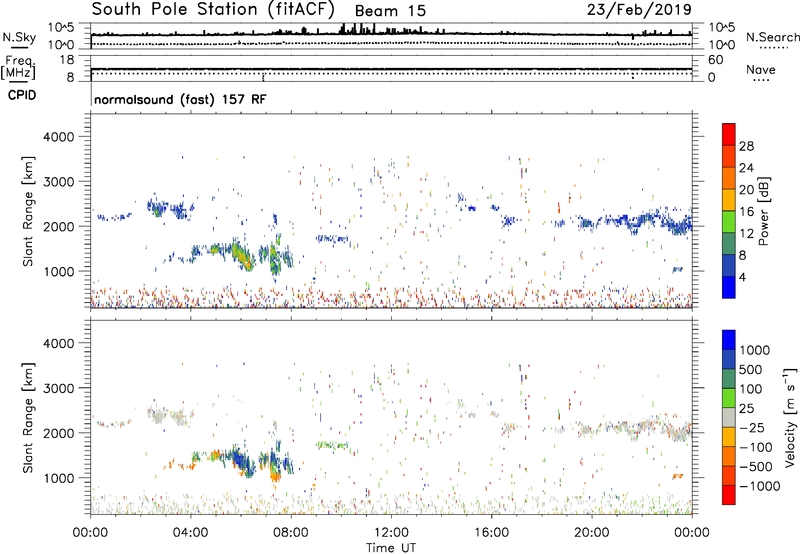This screenshot has height=554, width=800.
Task: Click the "12:00" time tick label
Action: (x=391, y=533)
